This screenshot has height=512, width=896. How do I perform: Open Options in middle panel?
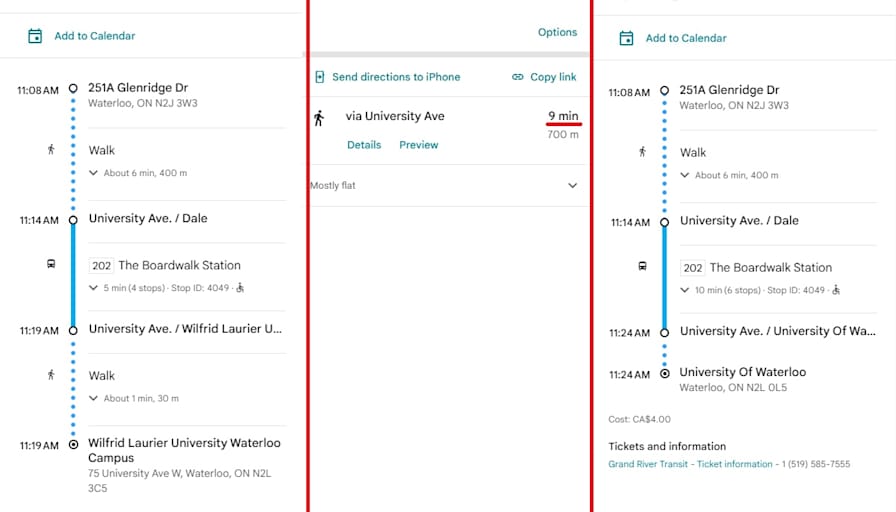(x=557, y=32)
